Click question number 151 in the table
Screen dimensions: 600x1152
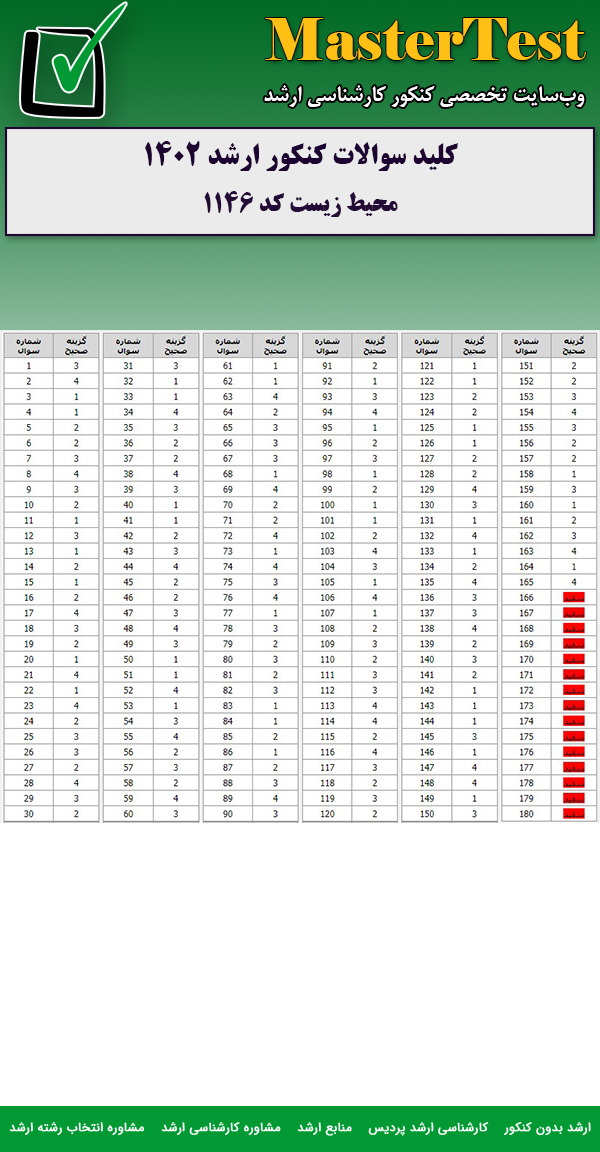click(526, 365)
